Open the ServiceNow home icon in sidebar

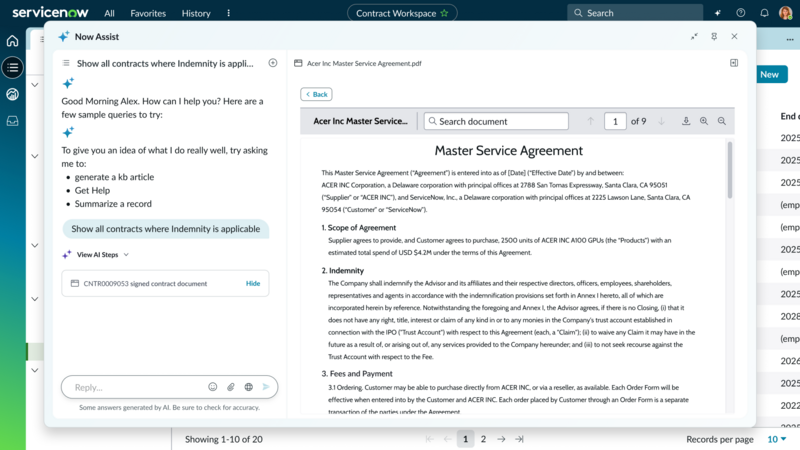[x=12, y=41]
